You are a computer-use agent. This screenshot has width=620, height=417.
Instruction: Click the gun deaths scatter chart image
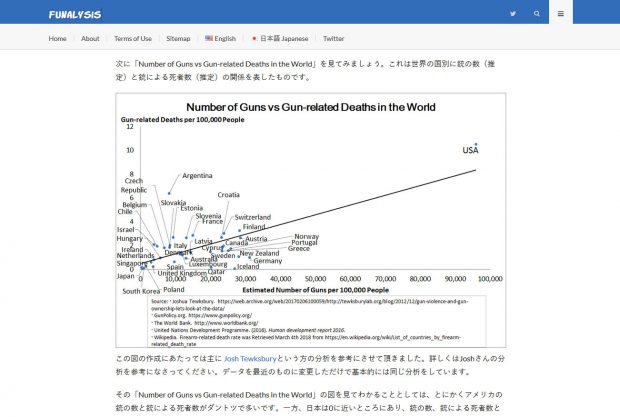311,220
